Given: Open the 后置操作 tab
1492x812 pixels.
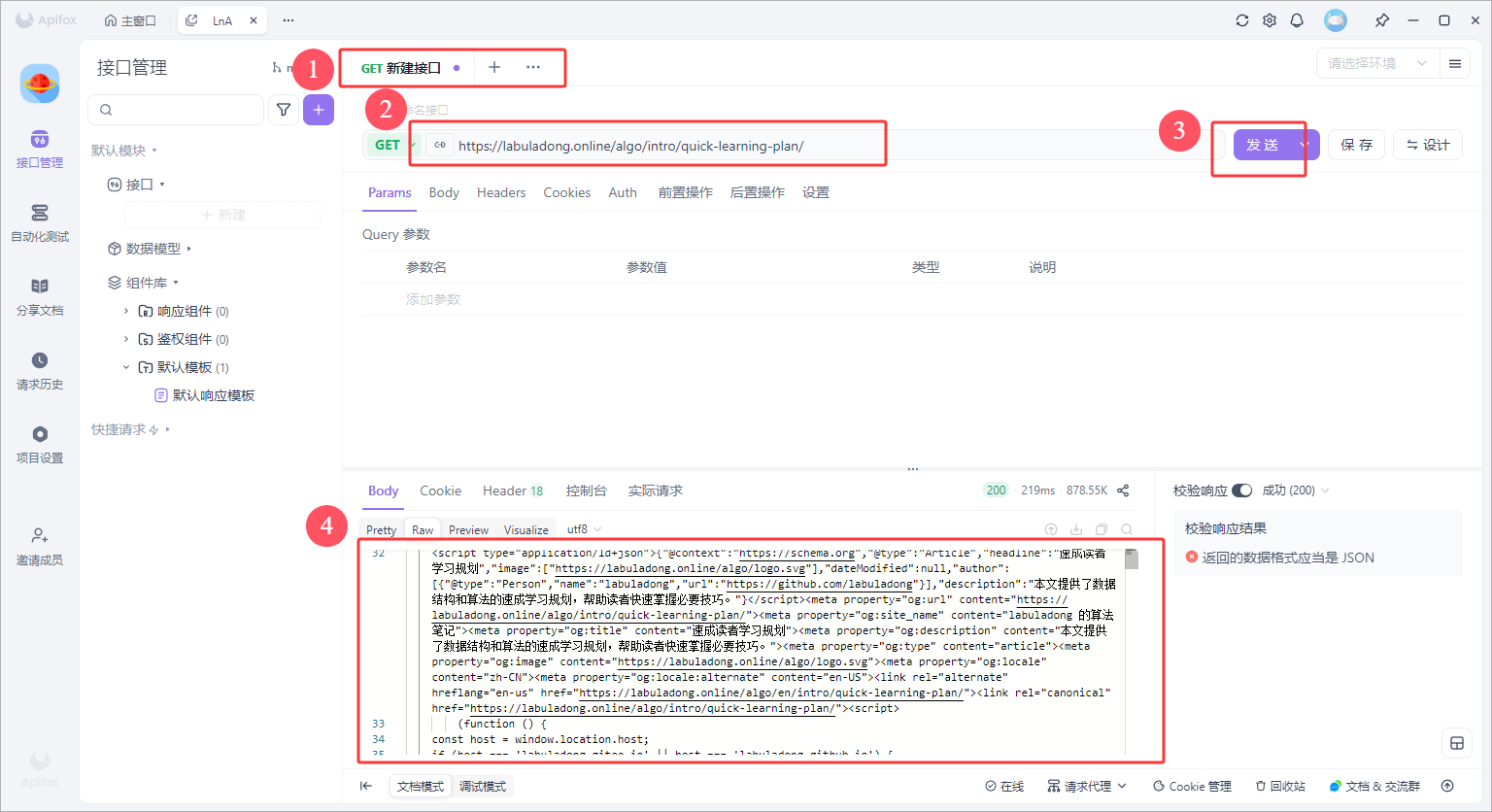Looking at the screenshot, I should (x=758, y=192).
